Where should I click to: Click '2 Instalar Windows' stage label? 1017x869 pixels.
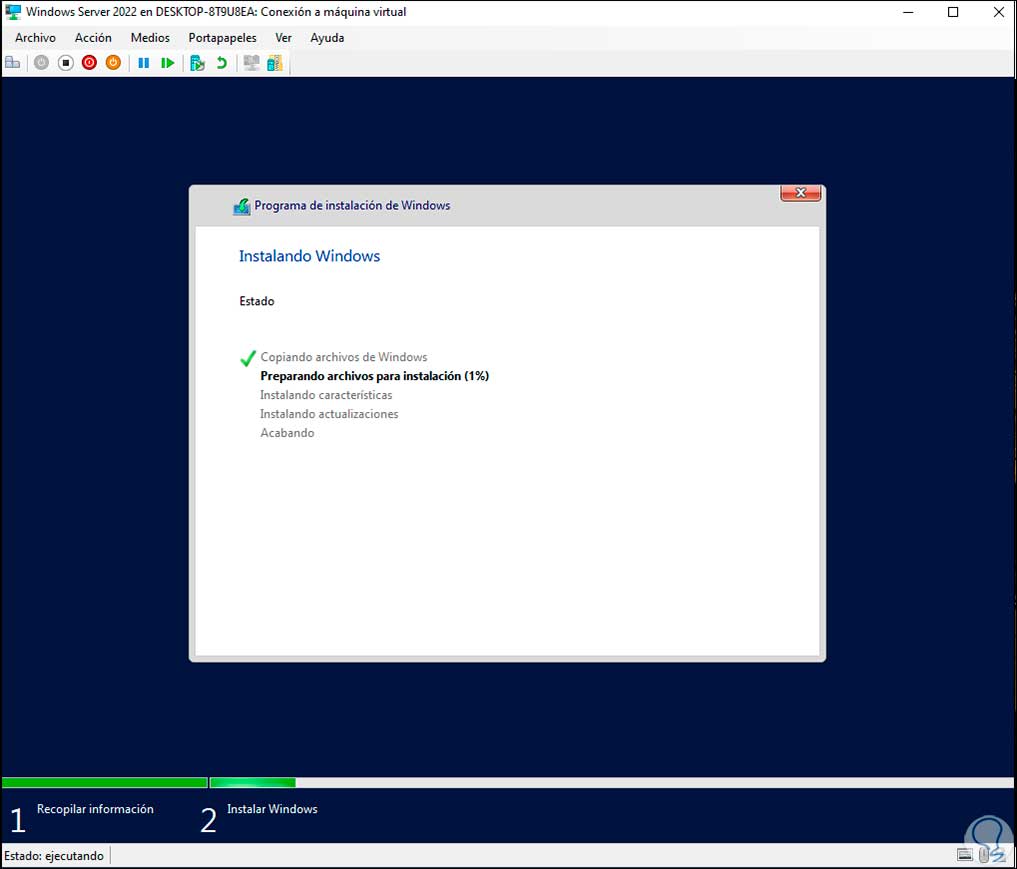point(259,820)
